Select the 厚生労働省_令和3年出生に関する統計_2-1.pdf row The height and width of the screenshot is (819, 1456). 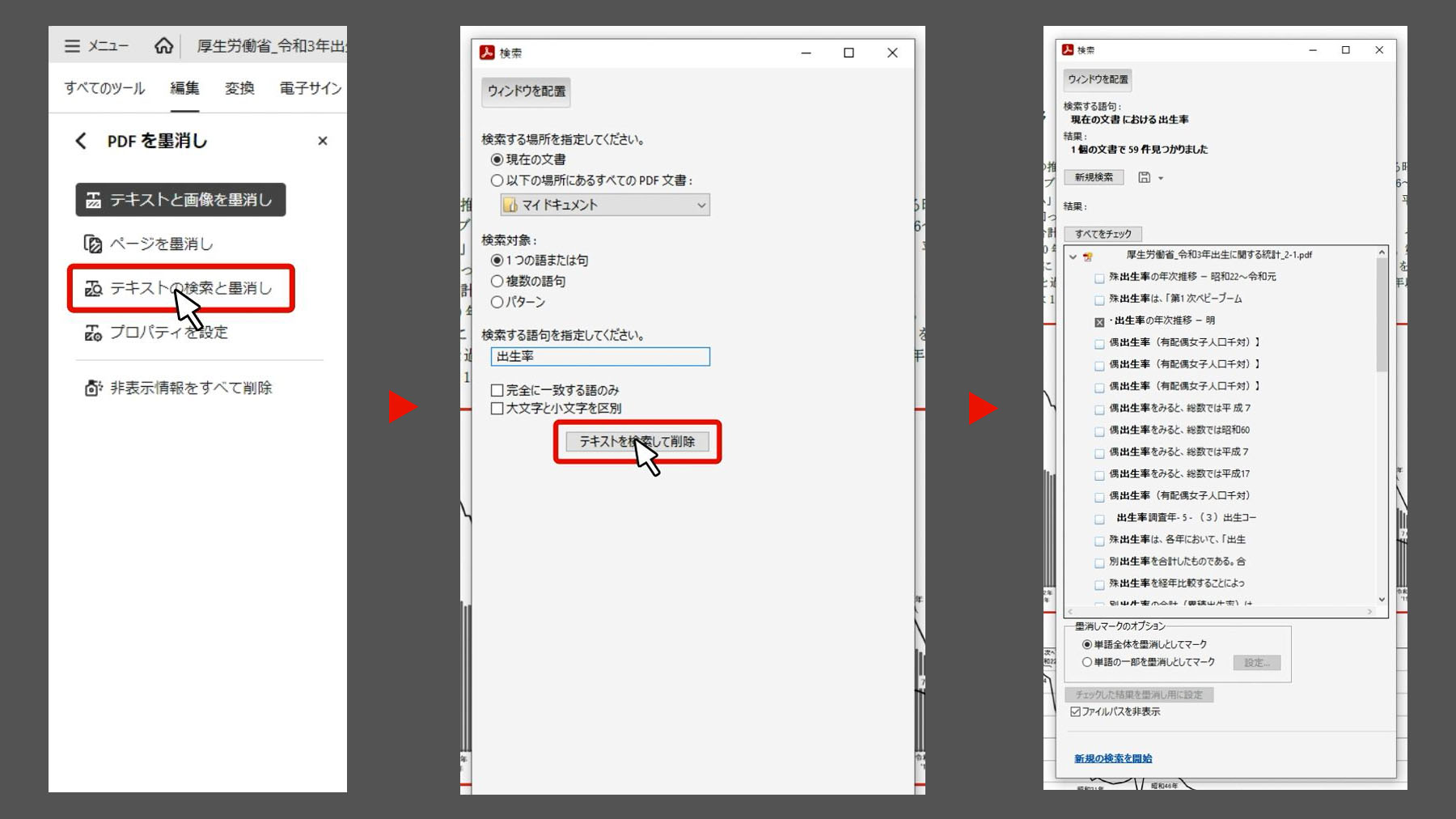(x=1218, y=255)
